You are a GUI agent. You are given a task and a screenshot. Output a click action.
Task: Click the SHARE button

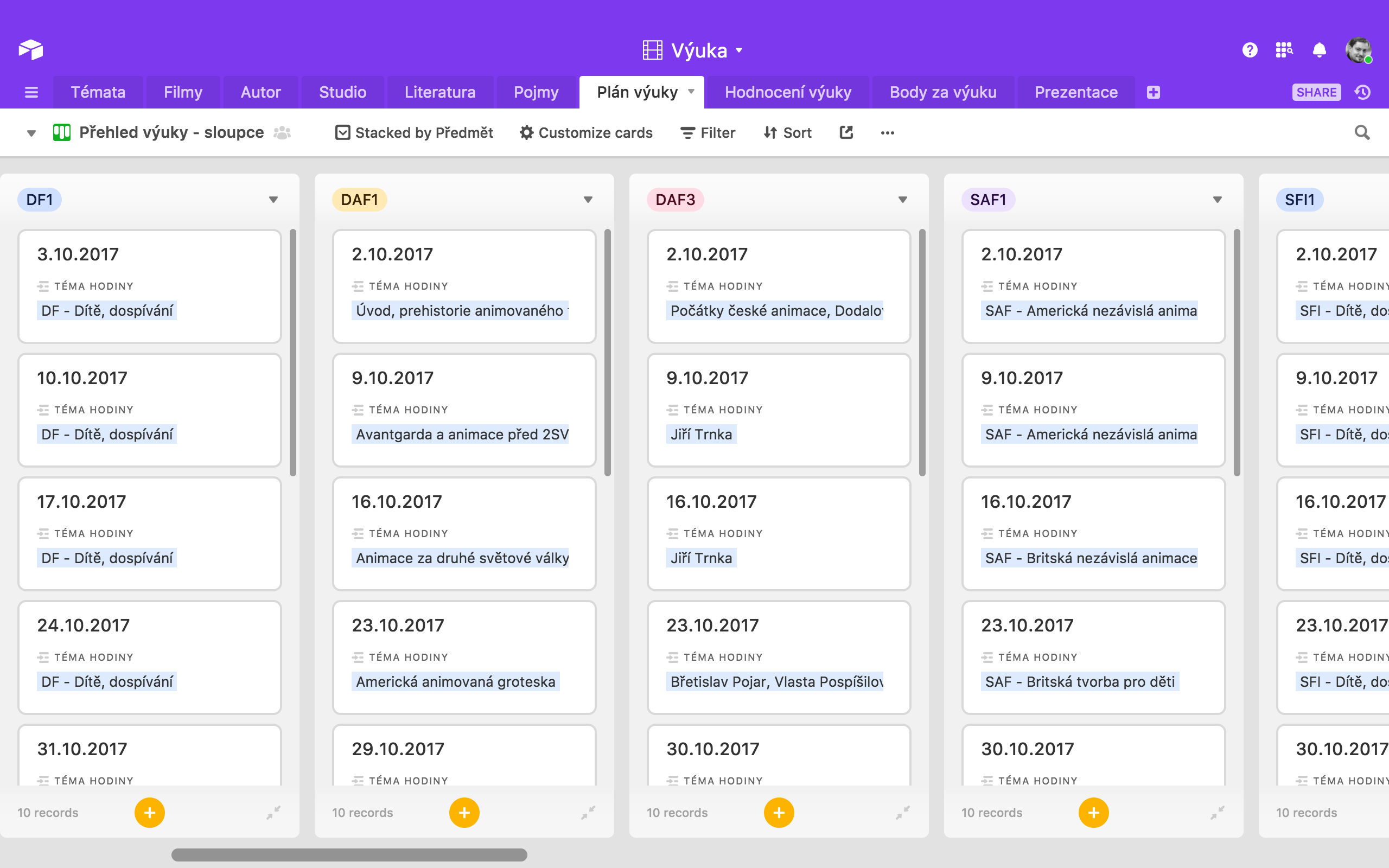pyautogui.click(x=1316, y=92)
